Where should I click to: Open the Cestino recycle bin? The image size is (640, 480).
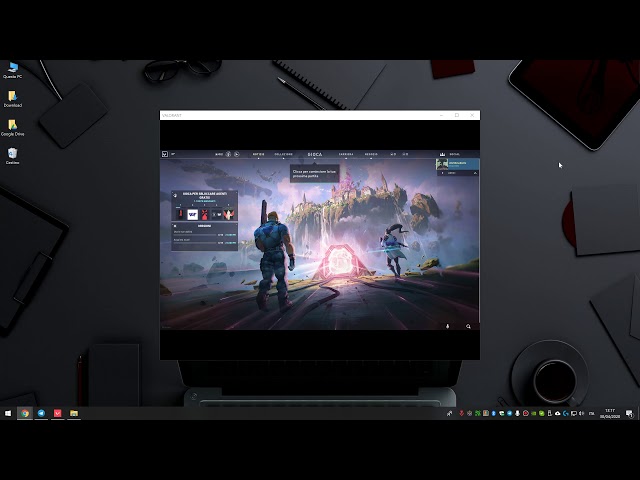pyautogui.click(x=12, y=154)
